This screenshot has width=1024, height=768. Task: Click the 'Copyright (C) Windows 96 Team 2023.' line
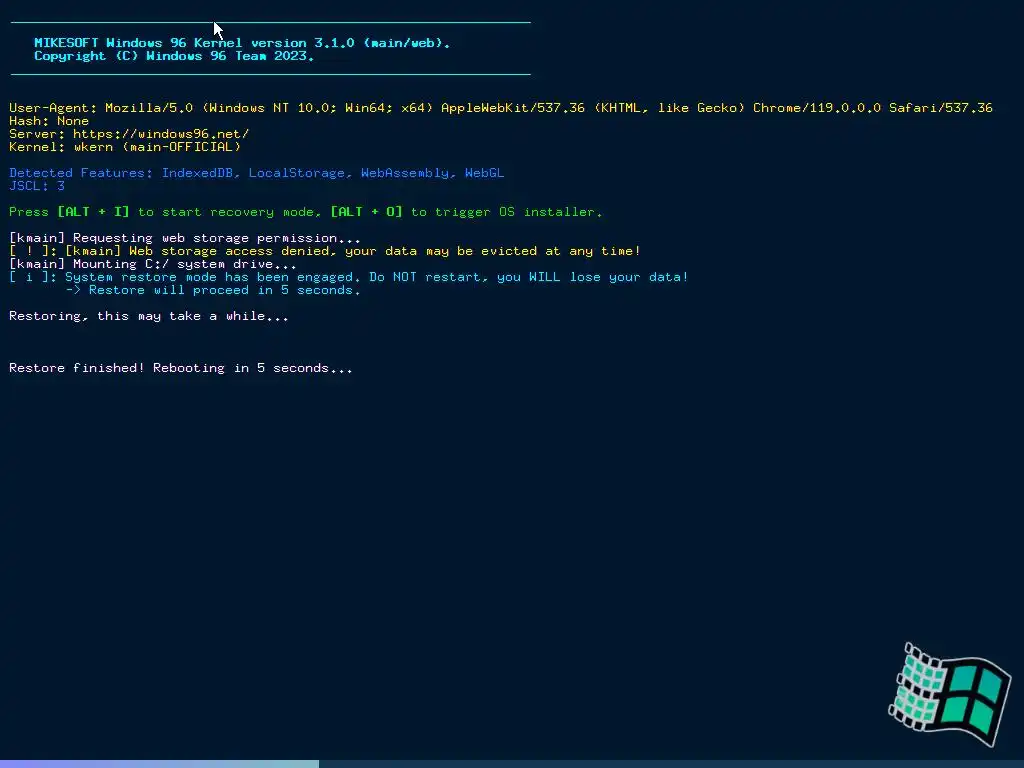(174, 56)
